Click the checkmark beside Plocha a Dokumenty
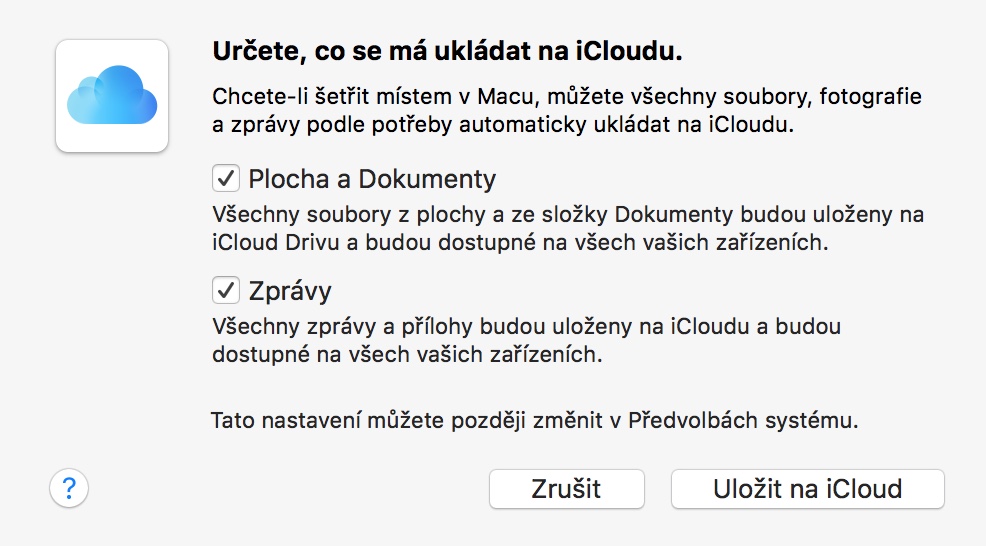 click(225, 180)
